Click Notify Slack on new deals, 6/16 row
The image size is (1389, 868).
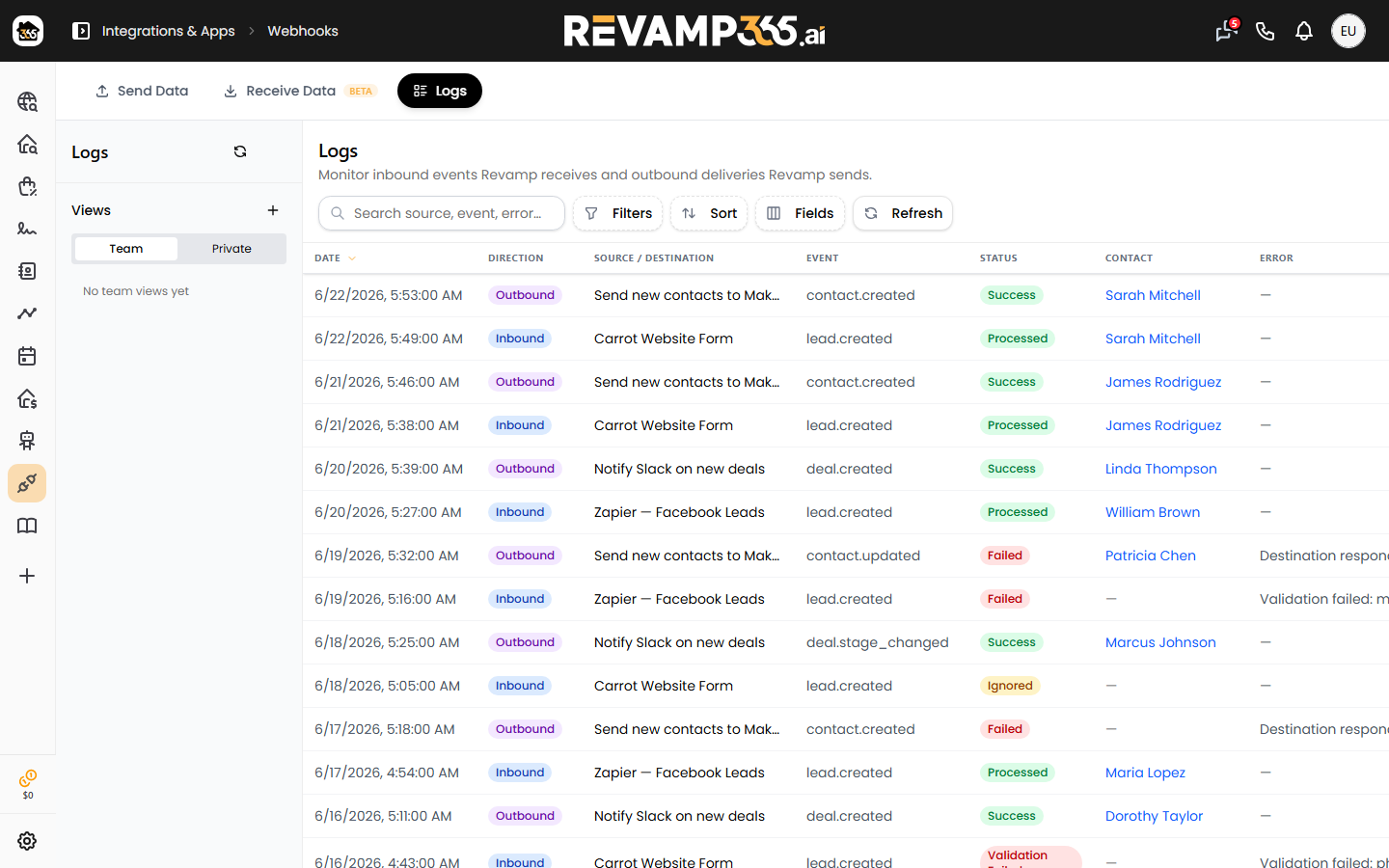pyautogui.click(x=679, y=816)
